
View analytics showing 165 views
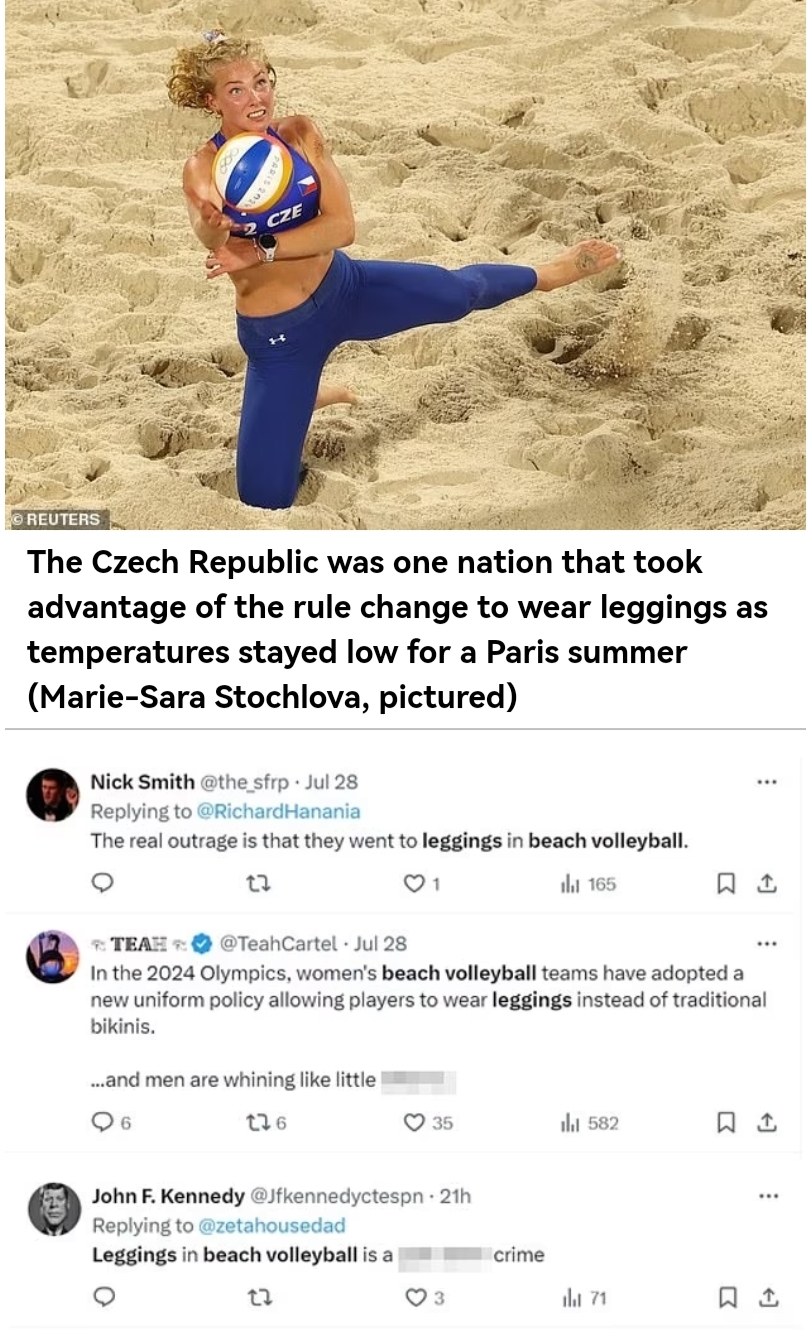589,883
